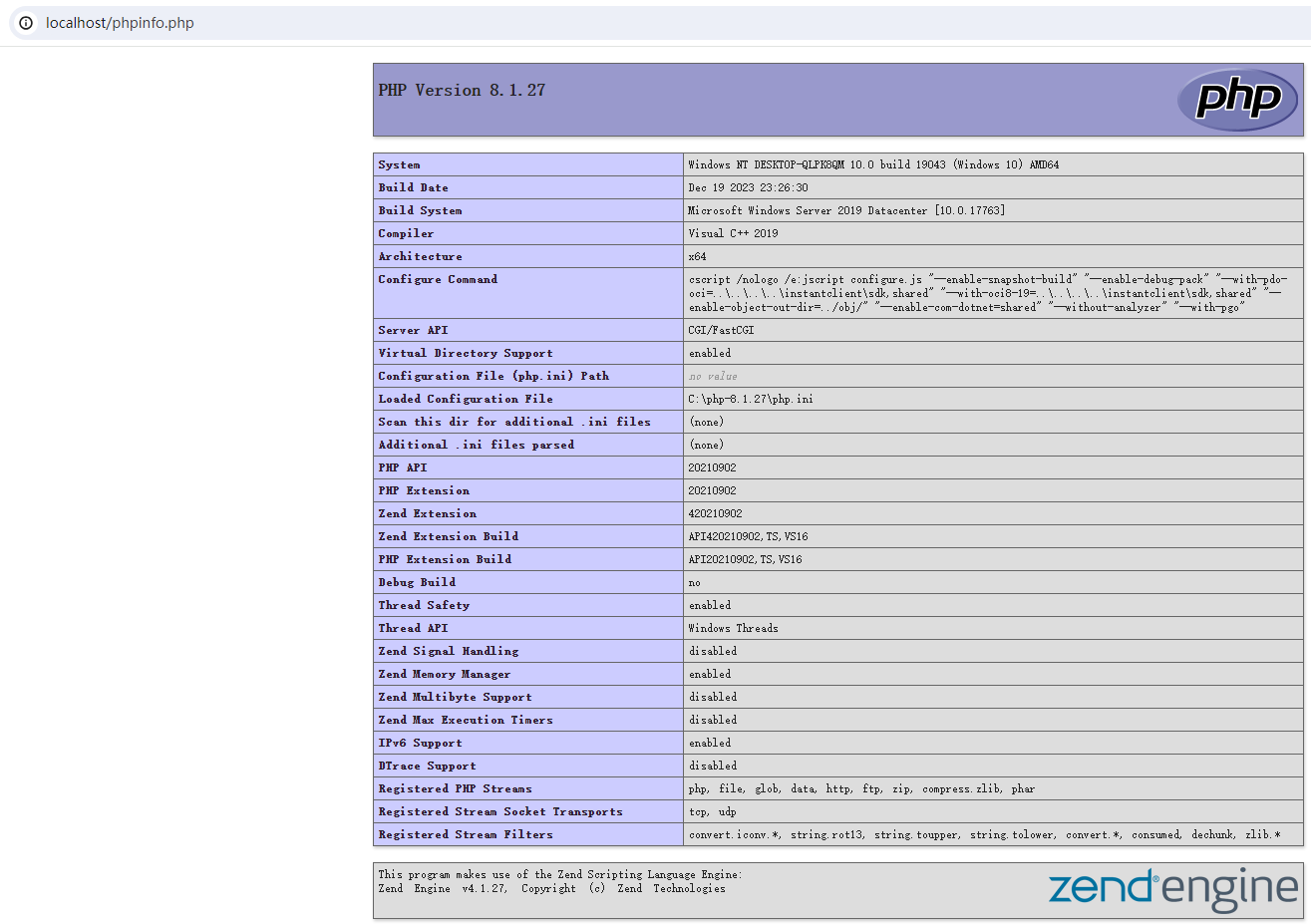Select the 'Zend Extension Build' label

click(x=449, y=537)
